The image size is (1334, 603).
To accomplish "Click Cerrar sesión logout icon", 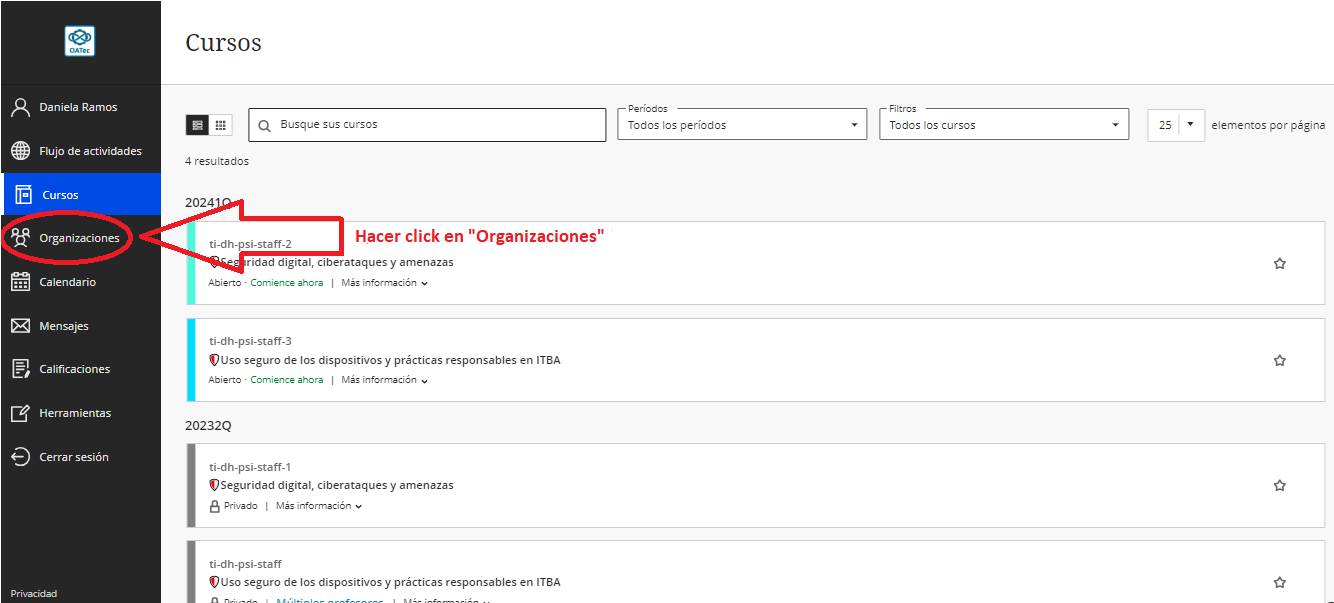I will tap(20, 457).
